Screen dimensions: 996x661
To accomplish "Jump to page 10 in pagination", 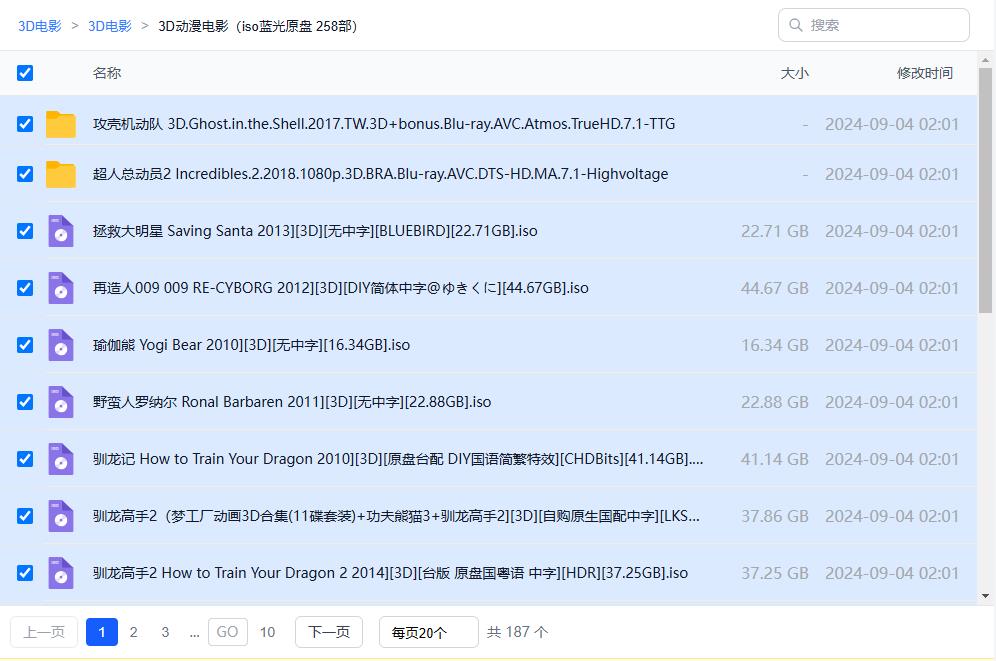I will point(267,632).
